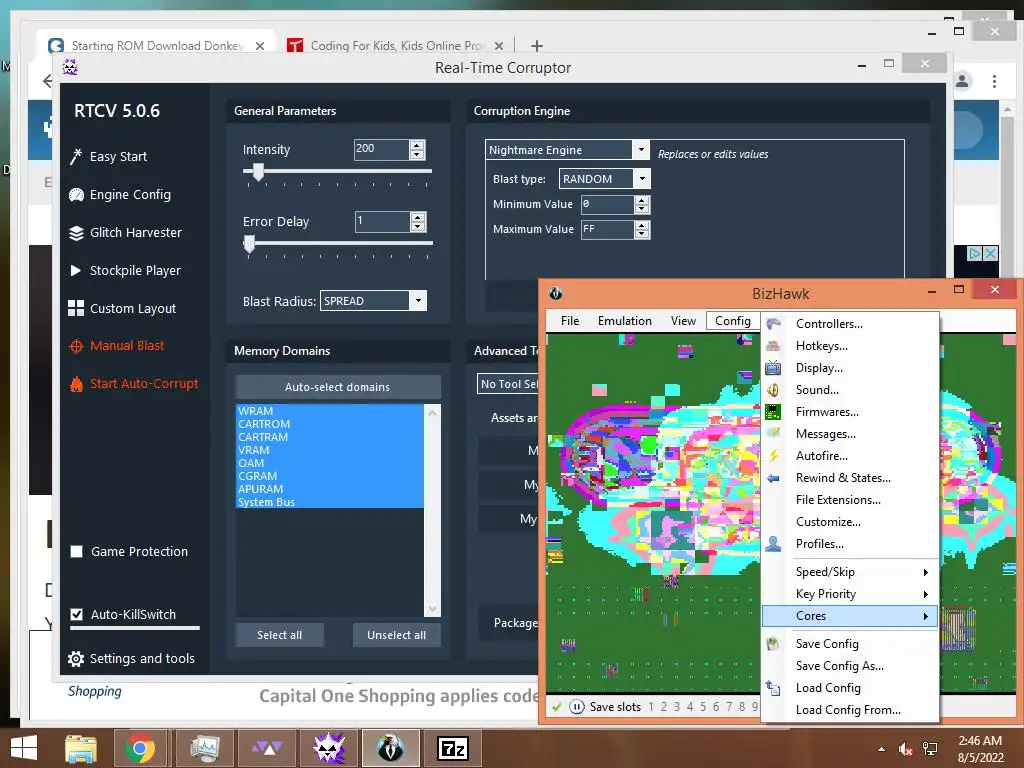Click the Auto-select domains button
The image size is (1024, 768).
pos(337,387)
